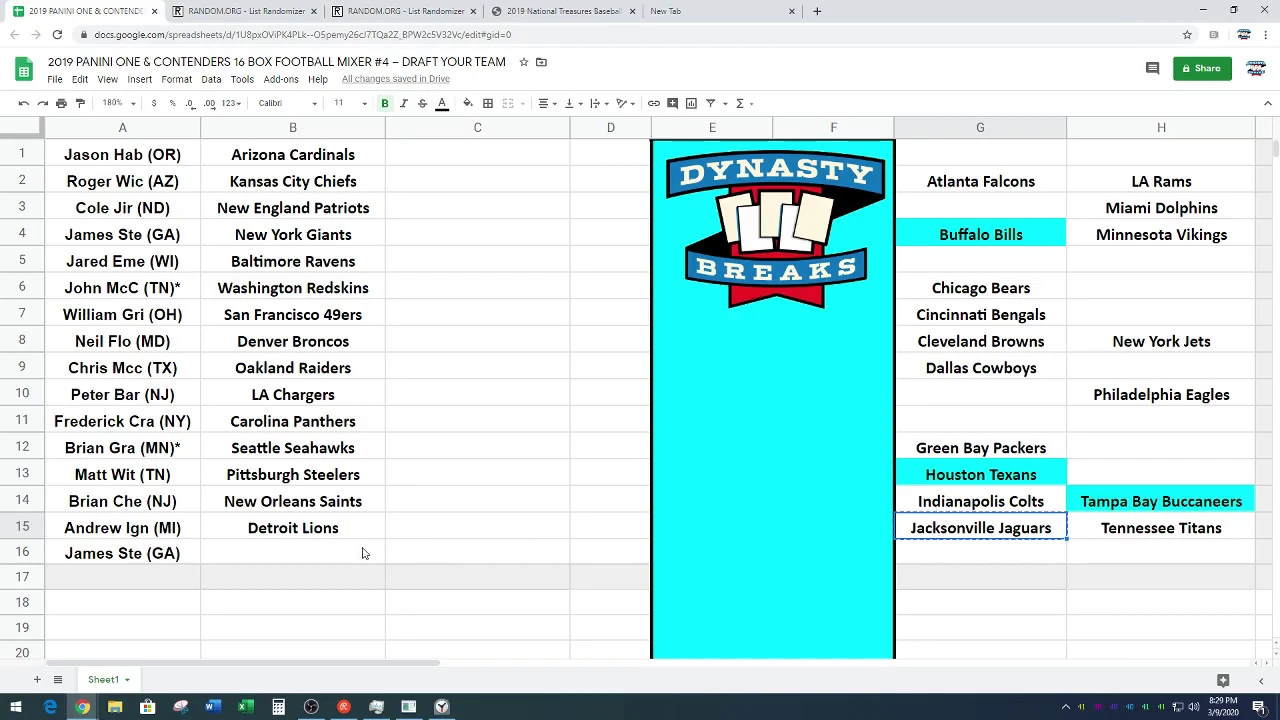Open Microsoft Edge from the taskbar
1280x720 pixels.
coord(50,707)
